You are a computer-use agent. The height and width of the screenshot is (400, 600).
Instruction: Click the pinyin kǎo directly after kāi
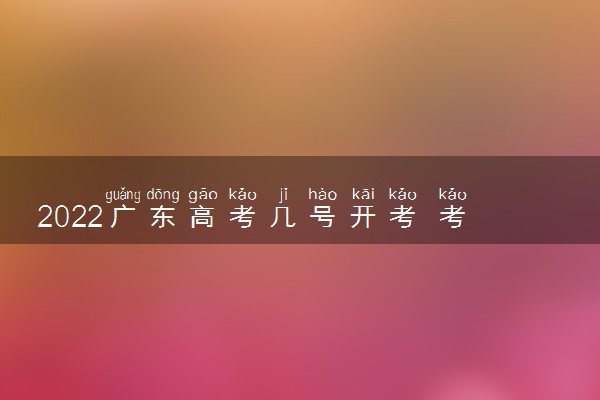pyautogui.click(x=403, y=194)
